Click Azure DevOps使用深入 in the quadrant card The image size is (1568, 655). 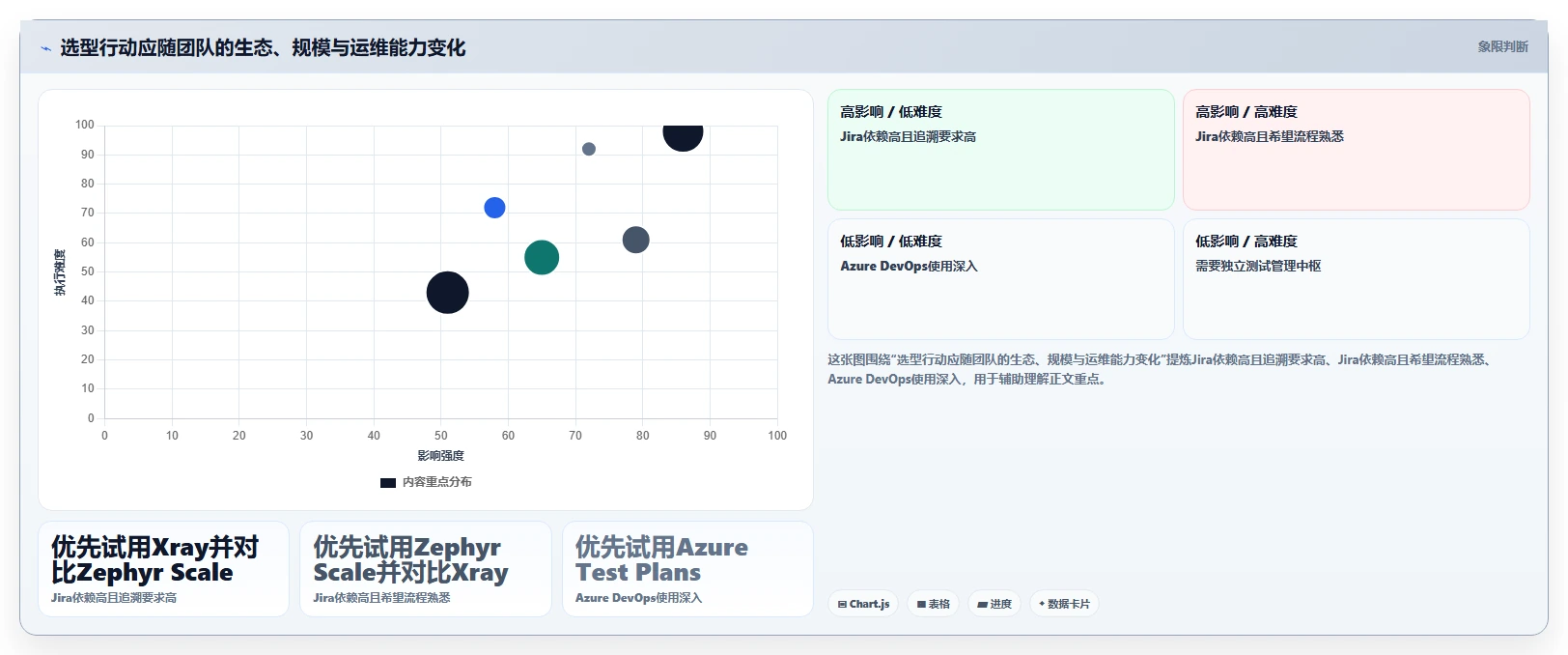coord(909,266)
